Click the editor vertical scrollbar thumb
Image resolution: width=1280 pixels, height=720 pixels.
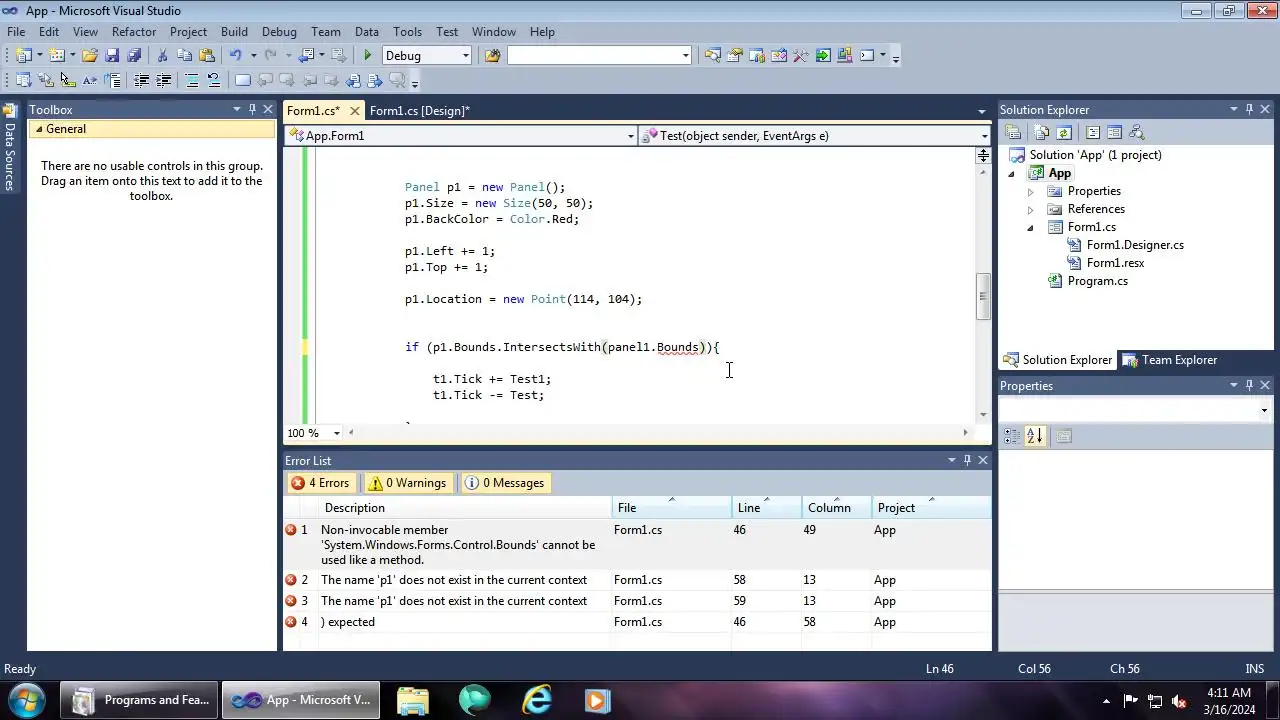pos(983,296)
